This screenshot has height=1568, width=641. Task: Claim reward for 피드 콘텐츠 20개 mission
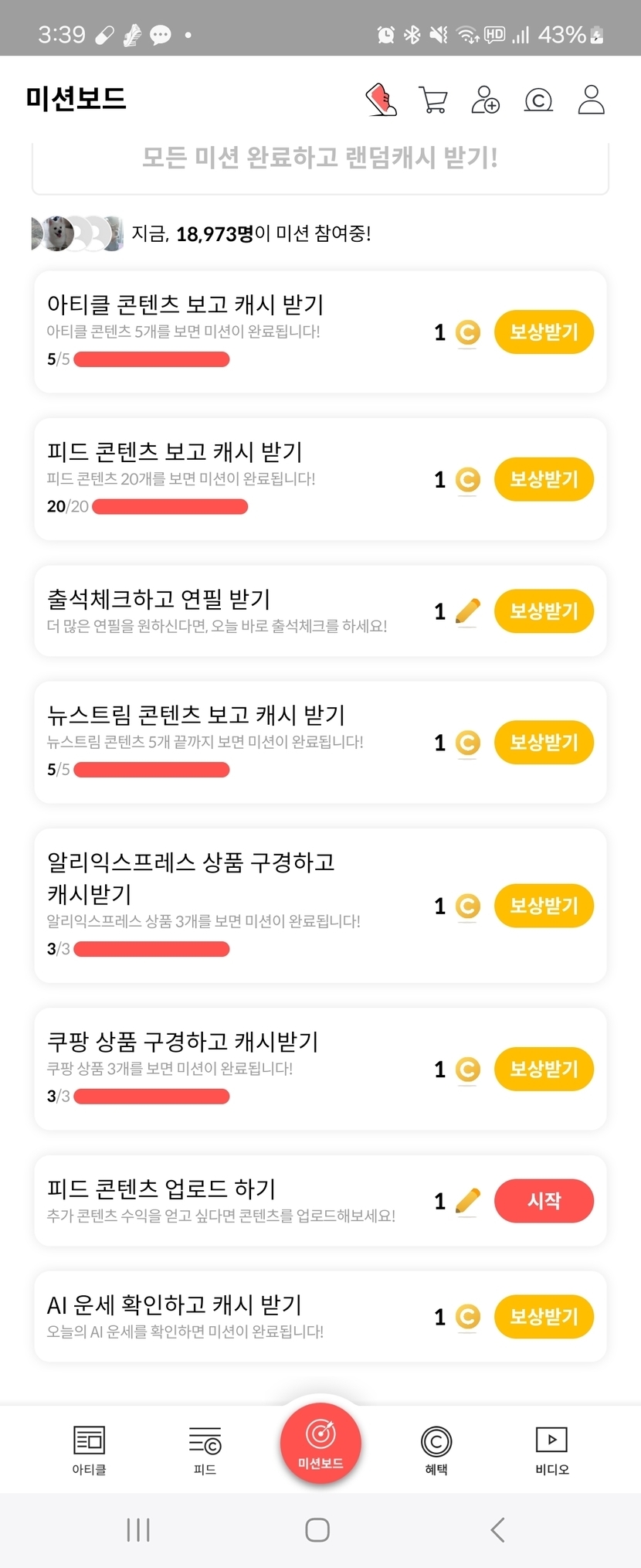pyautogui.click(x=544, y=479)
